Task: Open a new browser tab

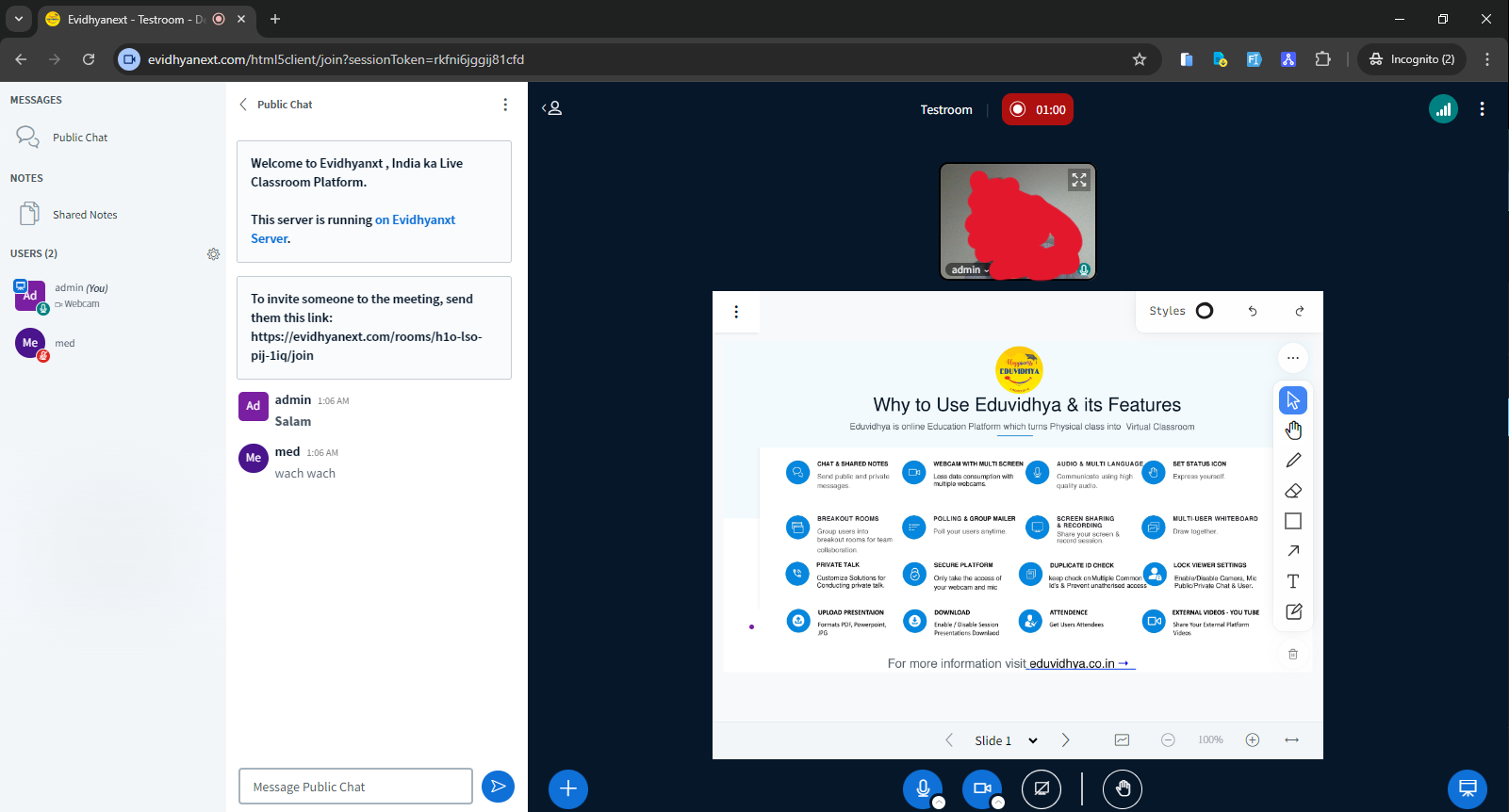Action: coord(275,19)
